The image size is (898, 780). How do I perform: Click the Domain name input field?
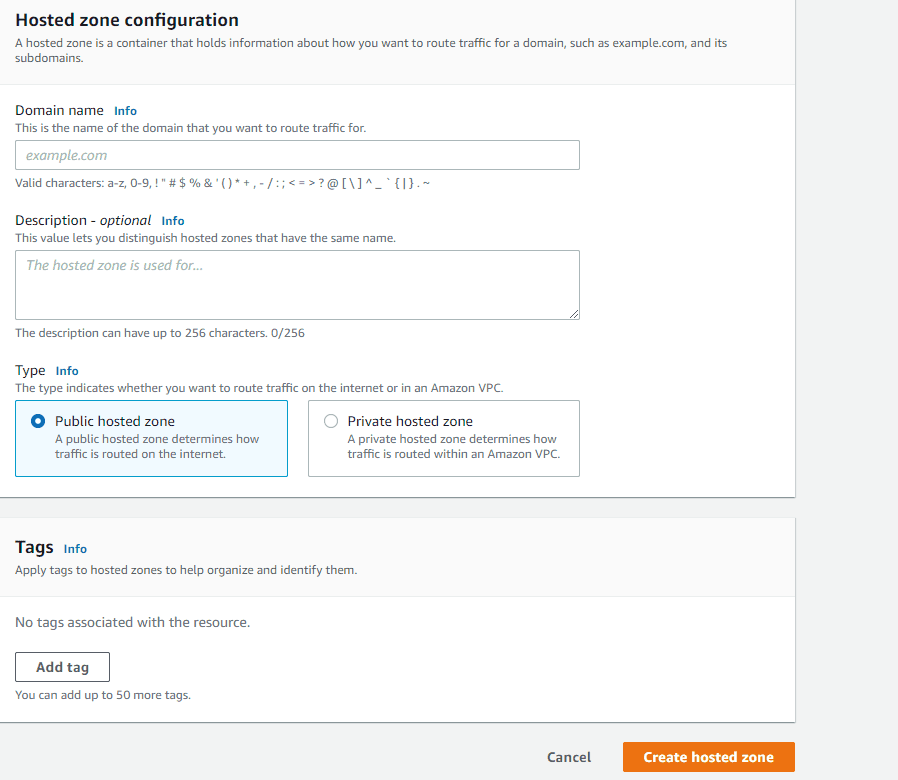297,155
